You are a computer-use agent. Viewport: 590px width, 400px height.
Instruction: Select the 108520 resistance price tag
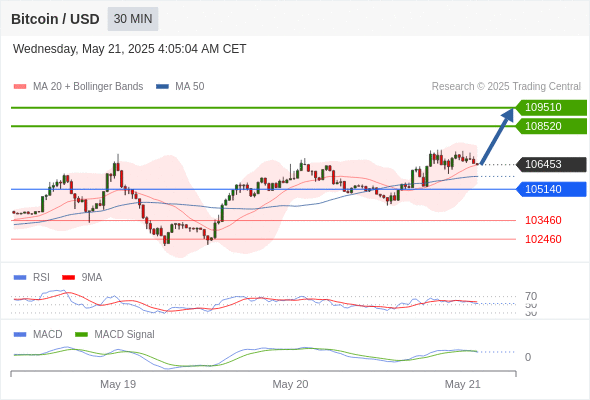pos(551,126)
